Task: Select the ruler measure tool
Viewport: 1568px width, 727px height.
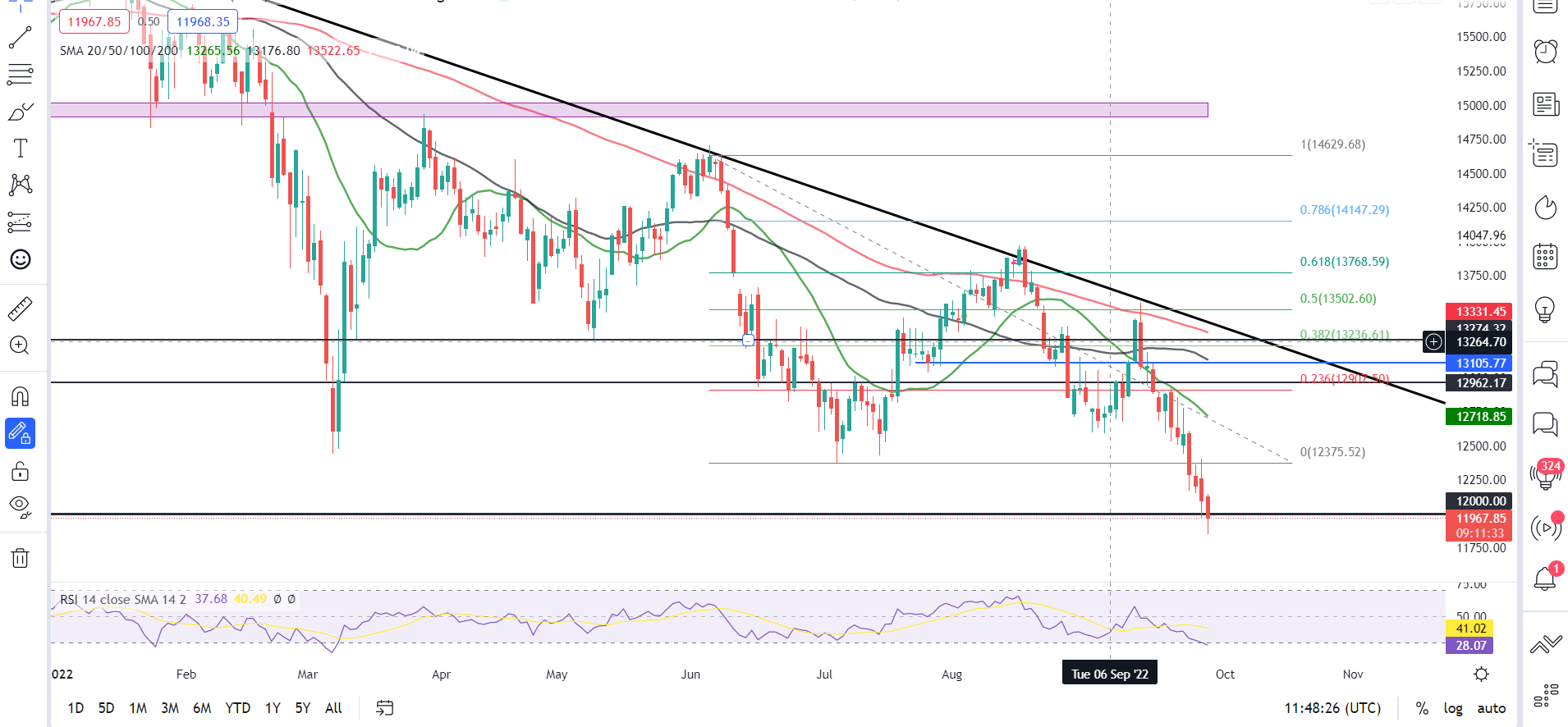Action: pos(21,309)
